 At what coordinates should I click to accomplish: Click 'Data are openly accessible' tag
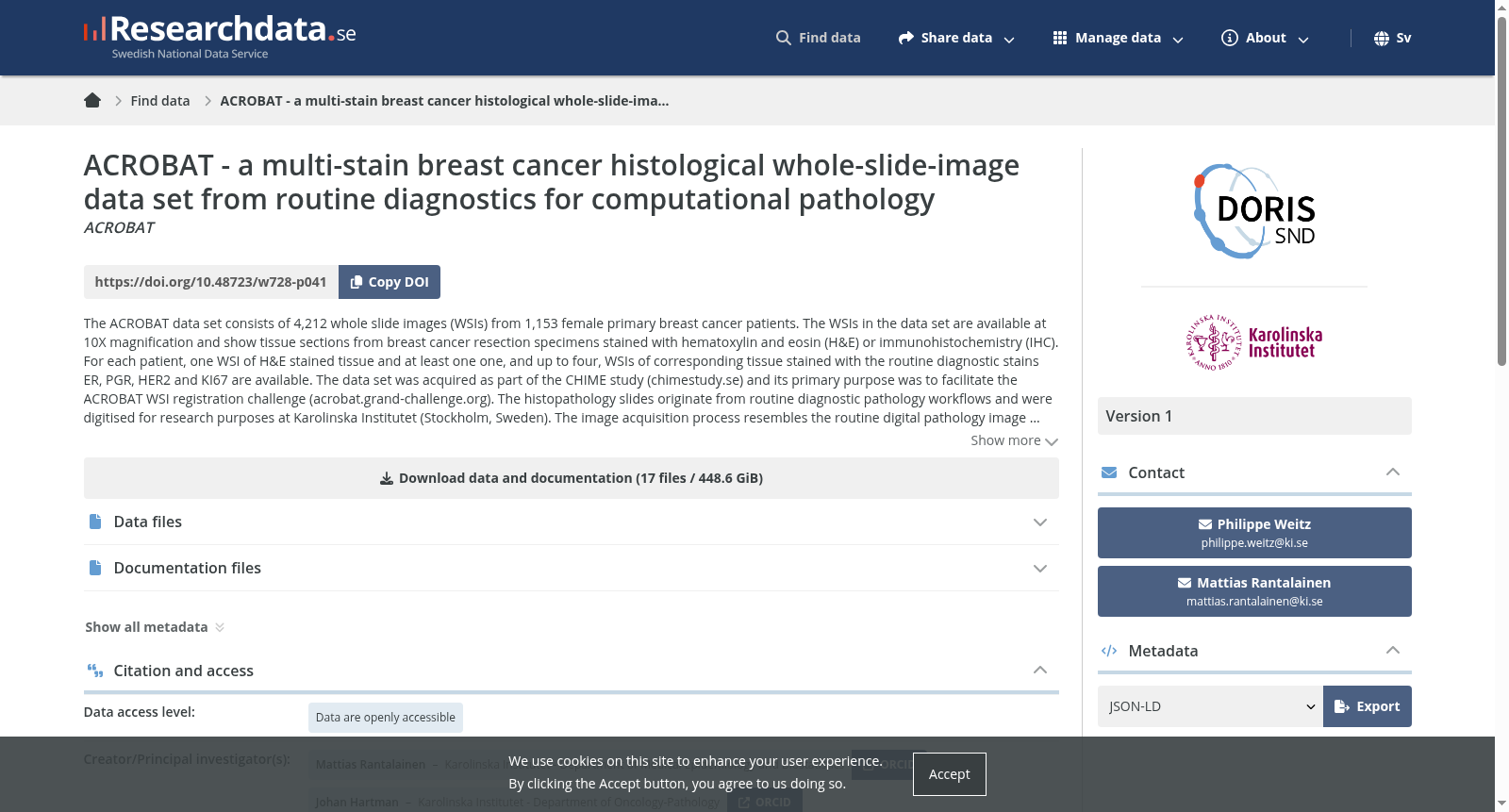[386, 718]
